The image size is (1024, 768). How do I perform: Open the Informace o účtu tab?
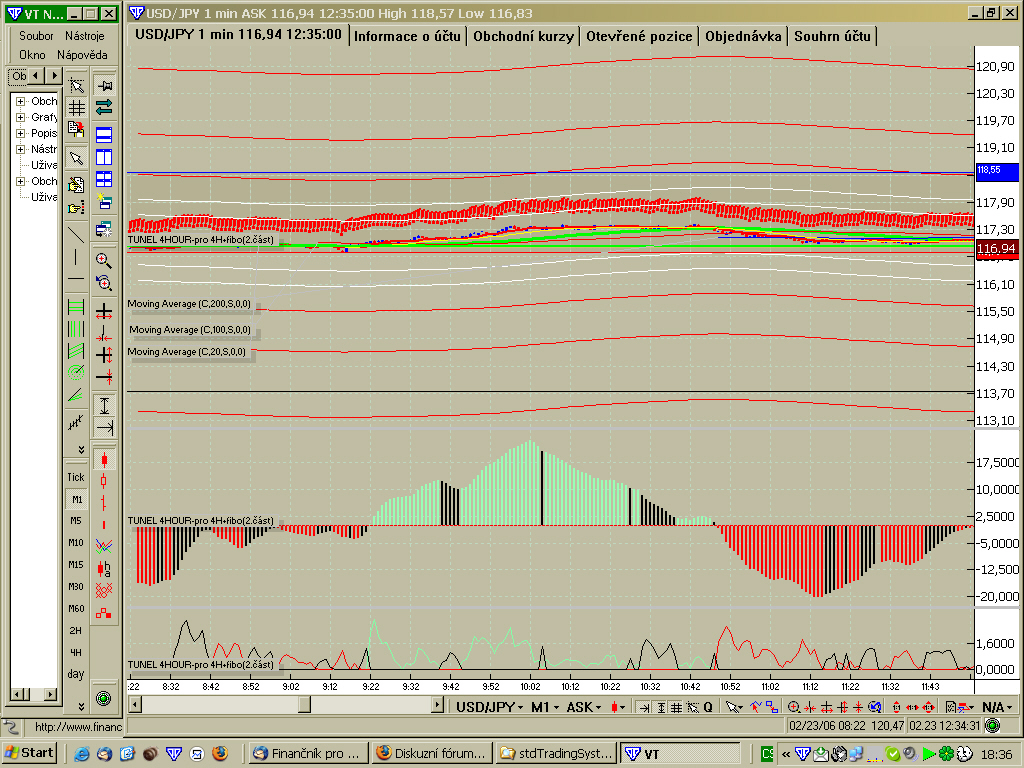(407, 36)
